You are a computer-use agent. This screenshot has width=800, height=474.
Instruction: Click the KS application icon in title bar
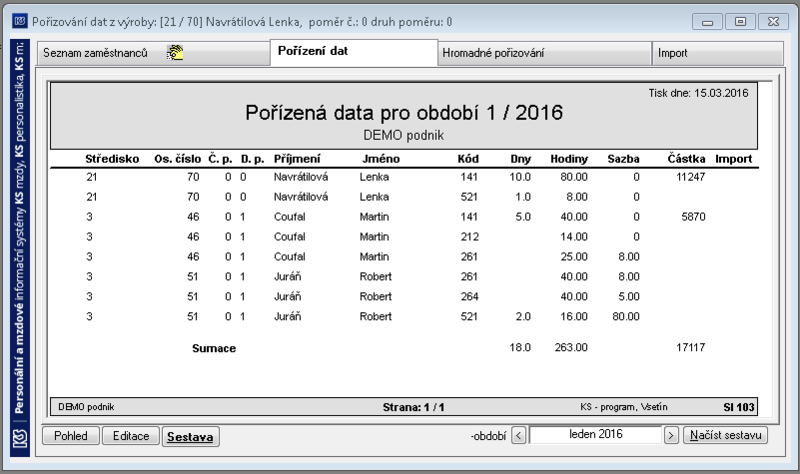20,21
